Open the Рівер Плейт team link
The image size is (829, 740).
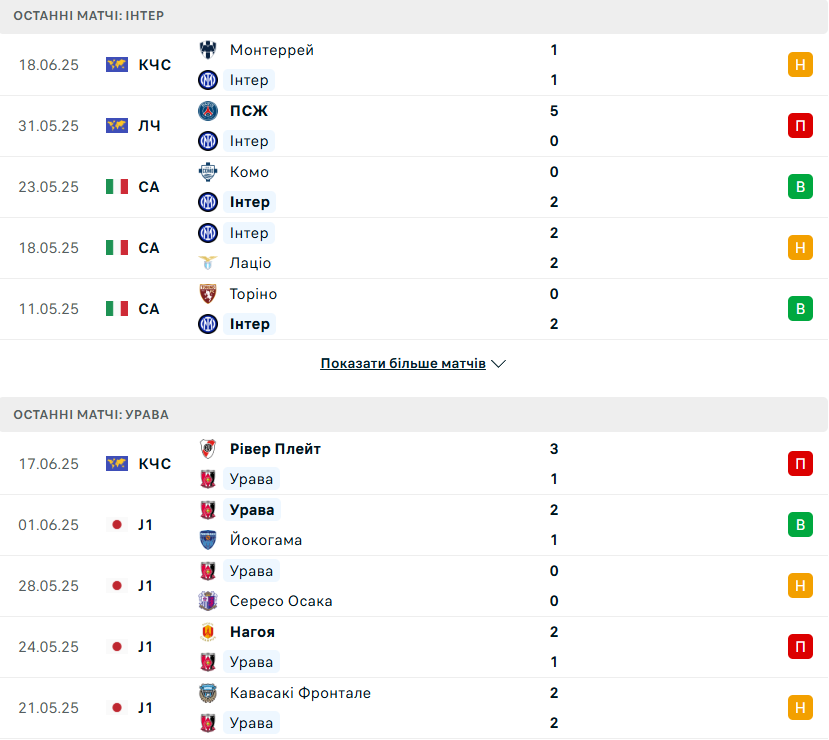[x=275, y=449]
